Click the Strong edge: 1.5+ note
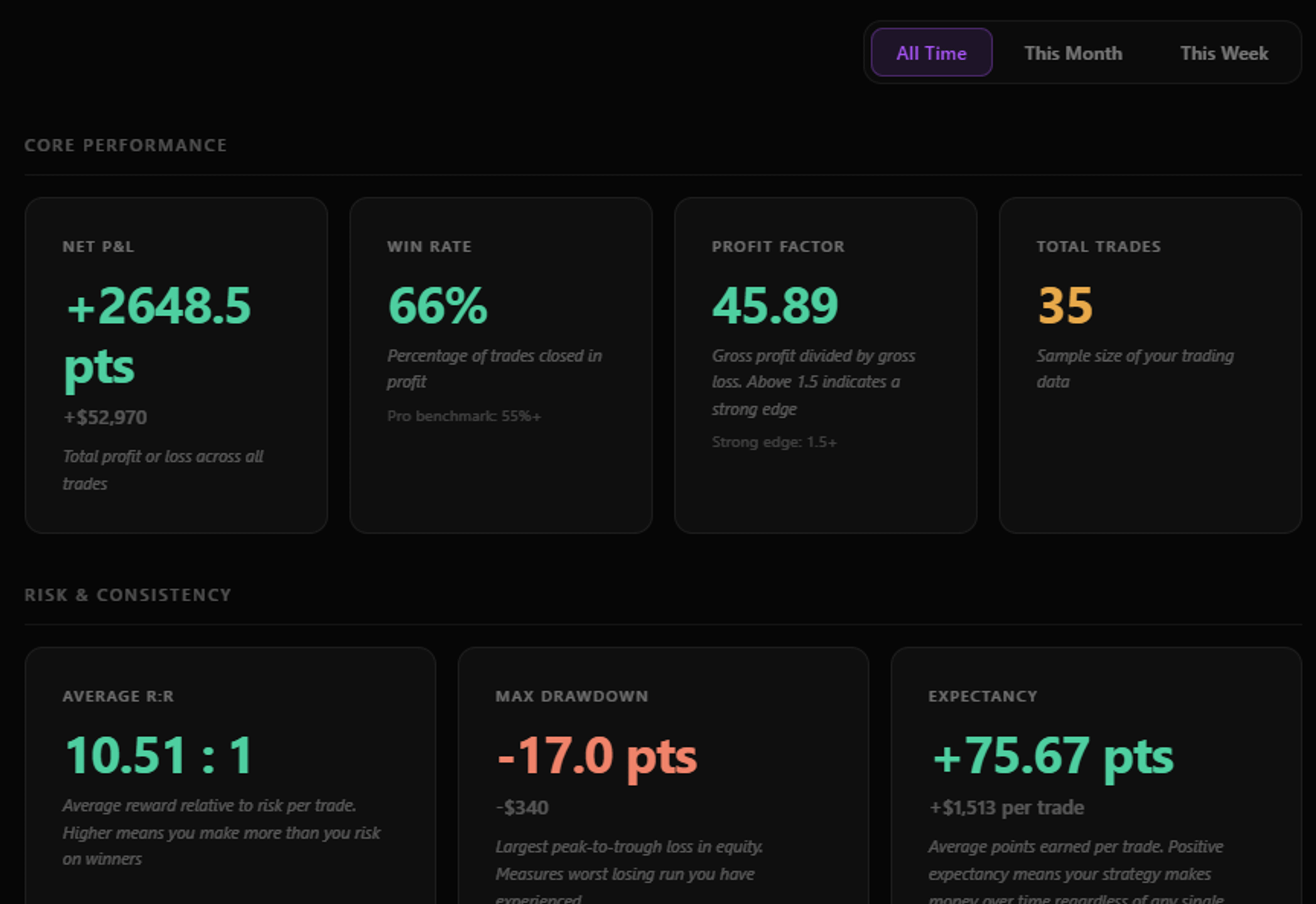This screenshot has width=1316, height=904. [x=774, y=442]
